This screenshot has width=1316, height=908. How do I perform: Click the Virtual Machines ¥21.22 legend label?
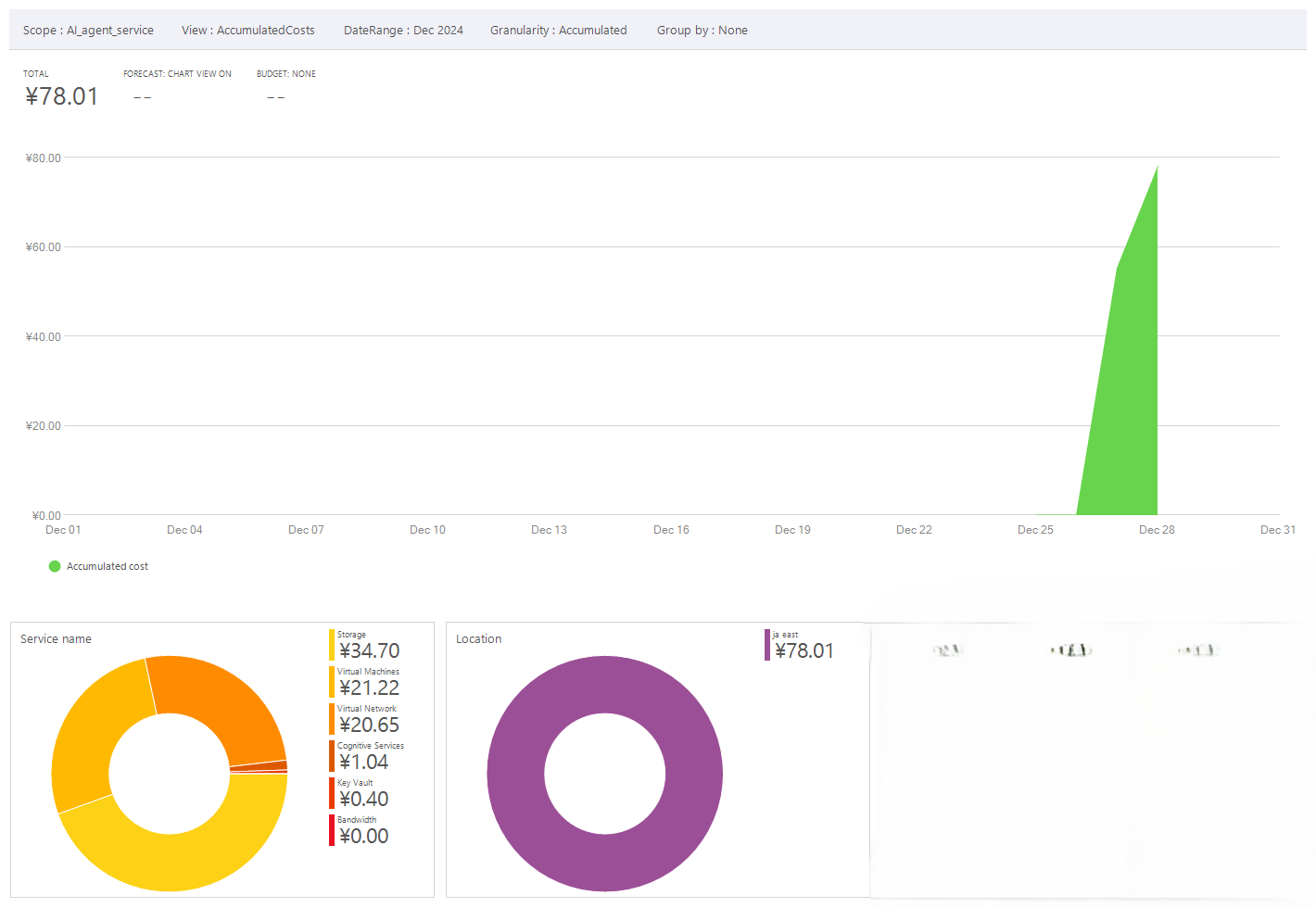coord(369,687)
